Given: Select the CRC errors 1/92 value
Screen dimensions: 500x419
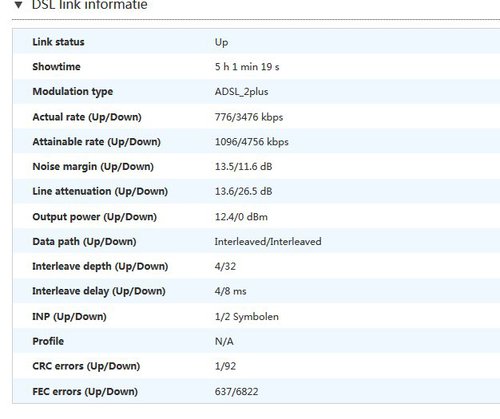Looking at the screenshot, I should tap(225, 366).
